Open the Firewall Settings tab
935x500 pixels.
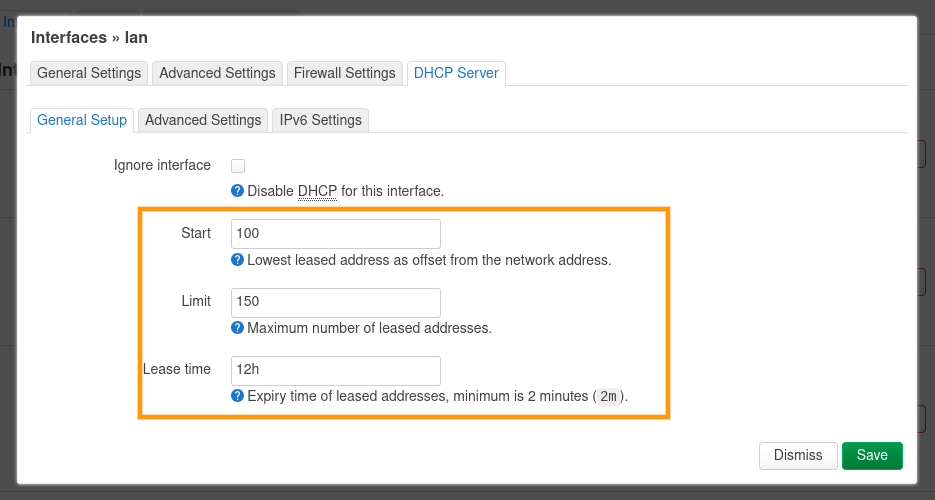(x=344, y=73)
